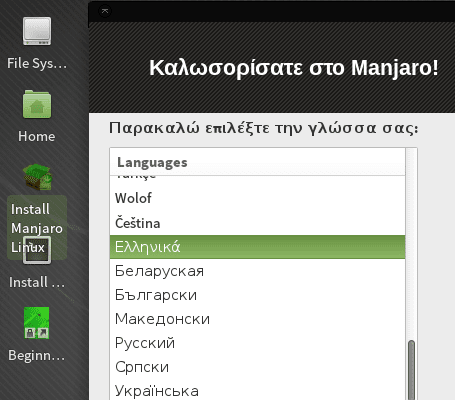Click the installer window's title bar menu button
This screenshot has width=455, height=400.
[x=105, y=11]
